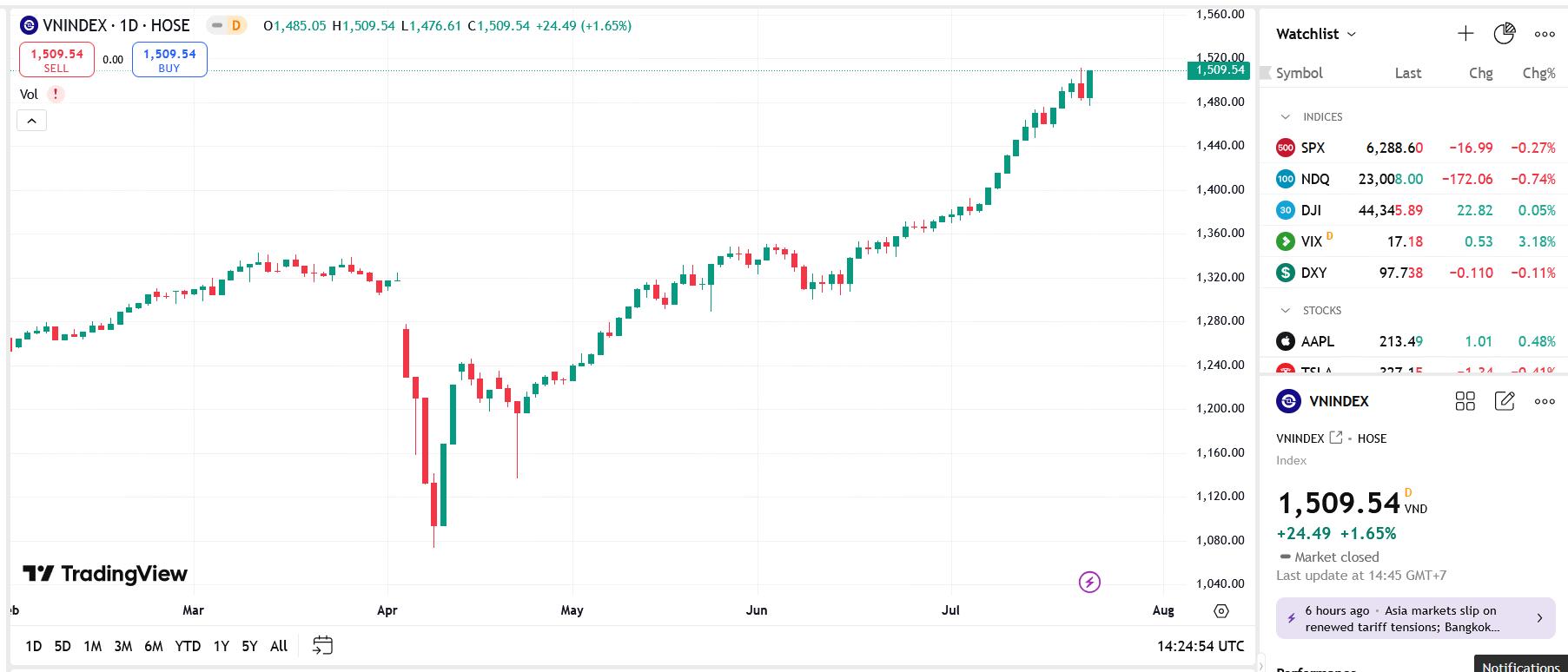1568x672 pixels.
Task: Click the SELL 1,509.54 button
Action: click(x=56, y=60)
